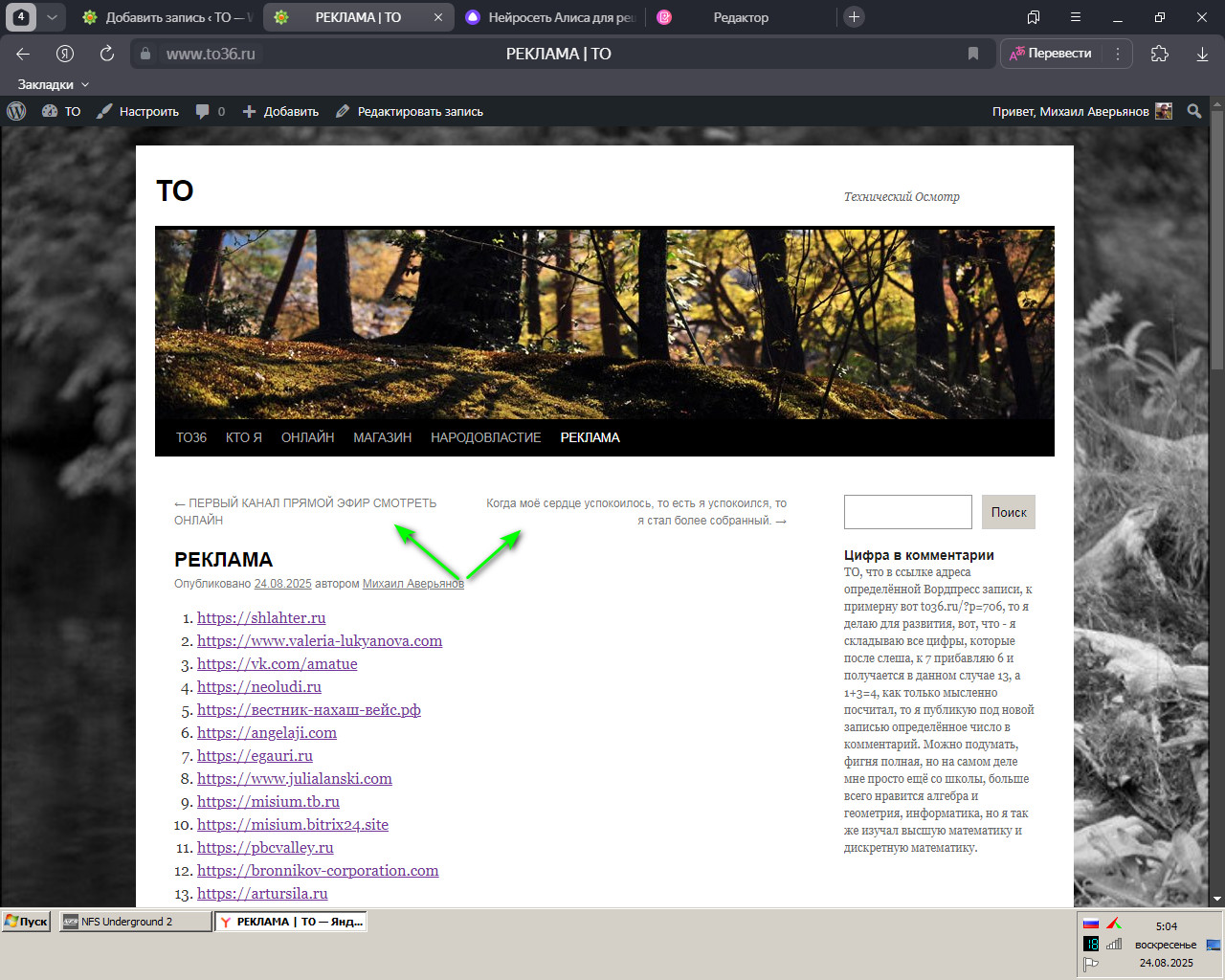Click the forest header banner image

(605, 324)
